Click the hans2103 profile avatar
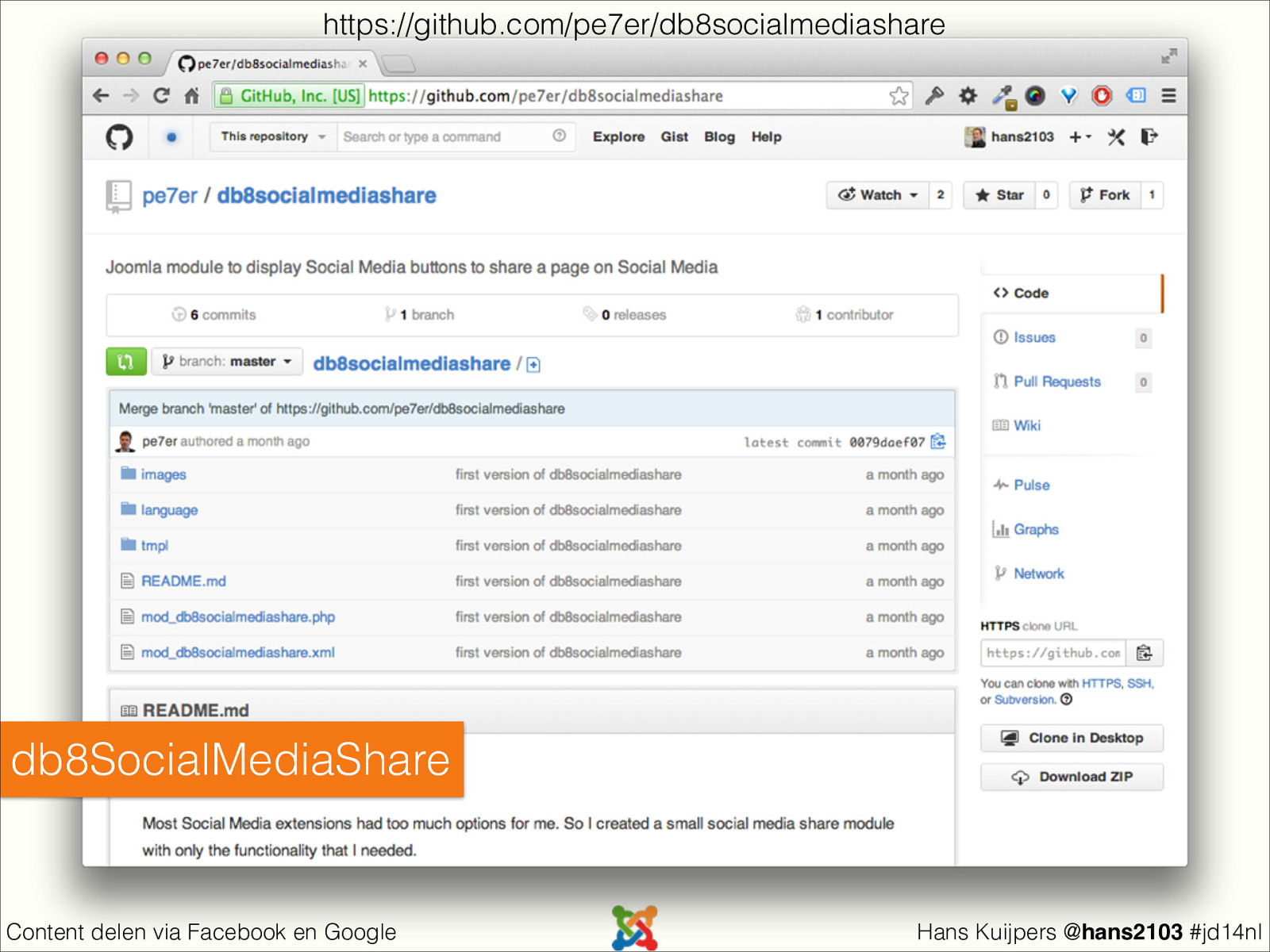Screen dimensions: 1270x952 pyautogui.click(x=975, y=136)
